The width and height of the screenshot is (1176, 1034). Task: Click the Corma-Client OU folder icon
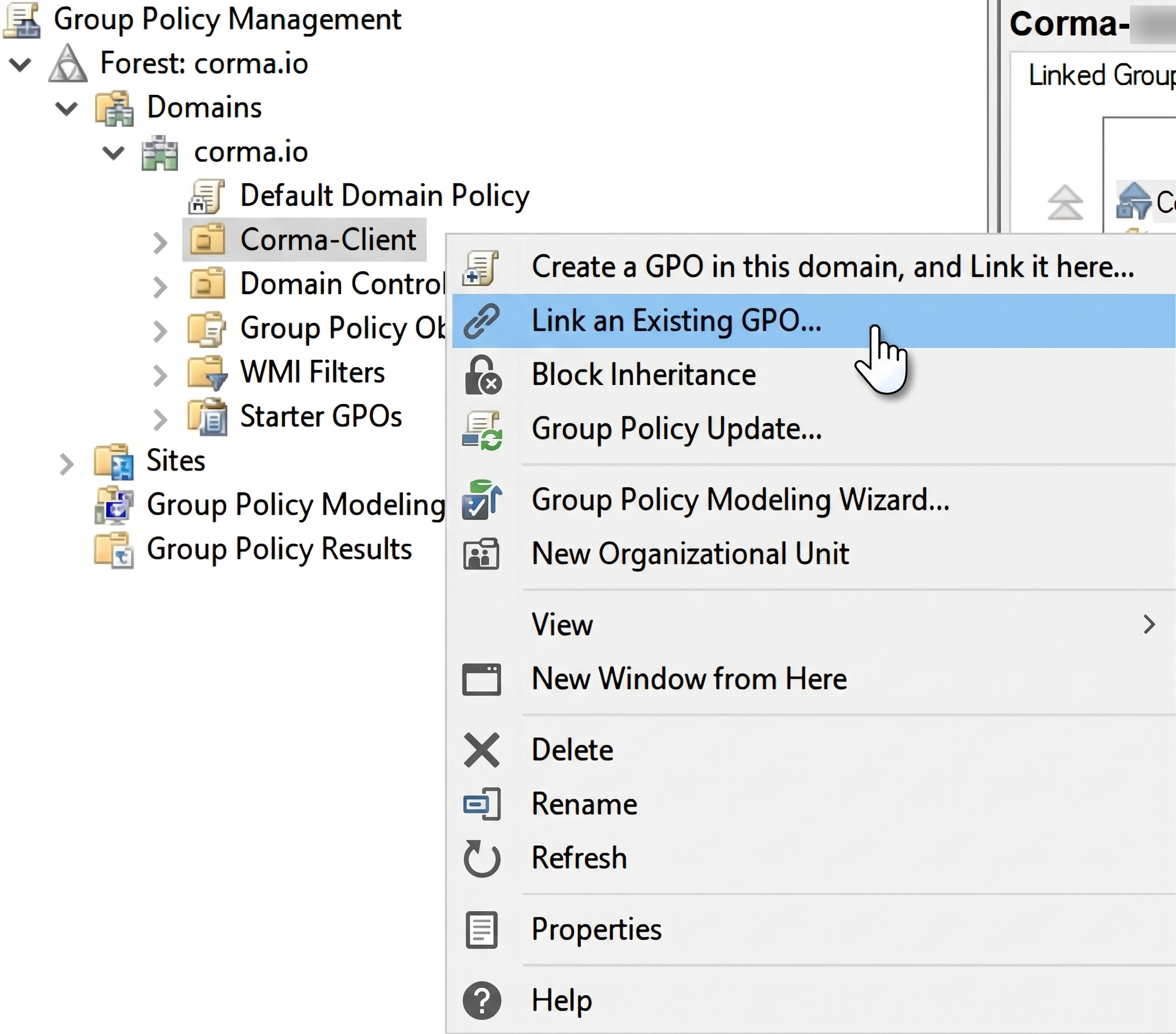(x=207, y=239)
